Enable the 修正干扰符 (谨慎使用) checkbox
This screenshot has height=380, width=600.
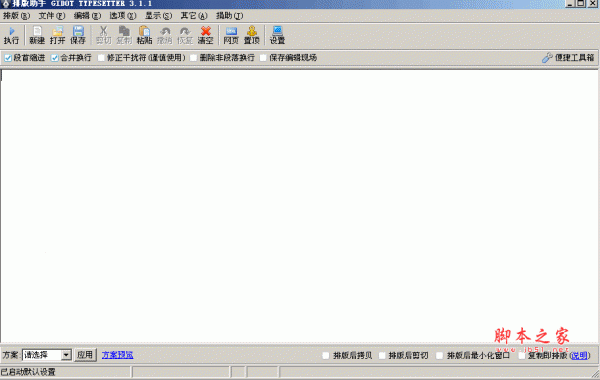point(101,58)
